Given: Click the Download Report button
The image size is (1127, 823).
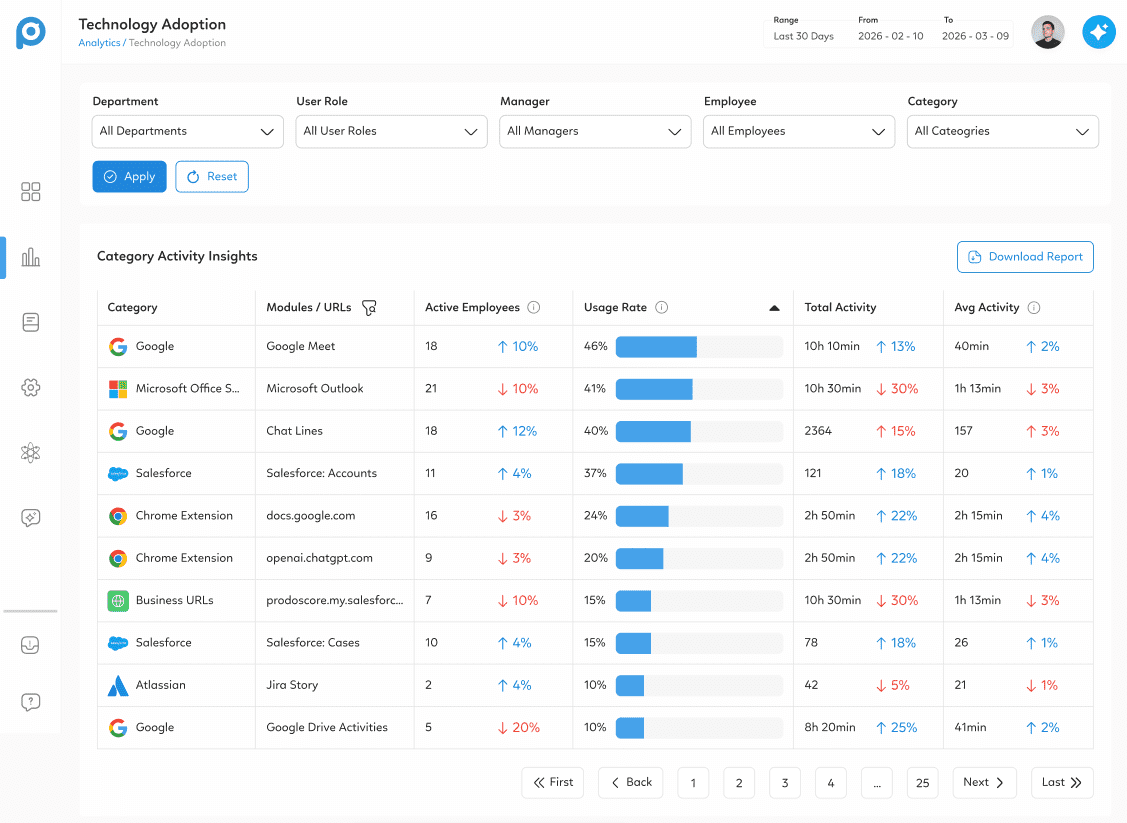Looking at the screenshot, I should click(x=1025, y=257).
